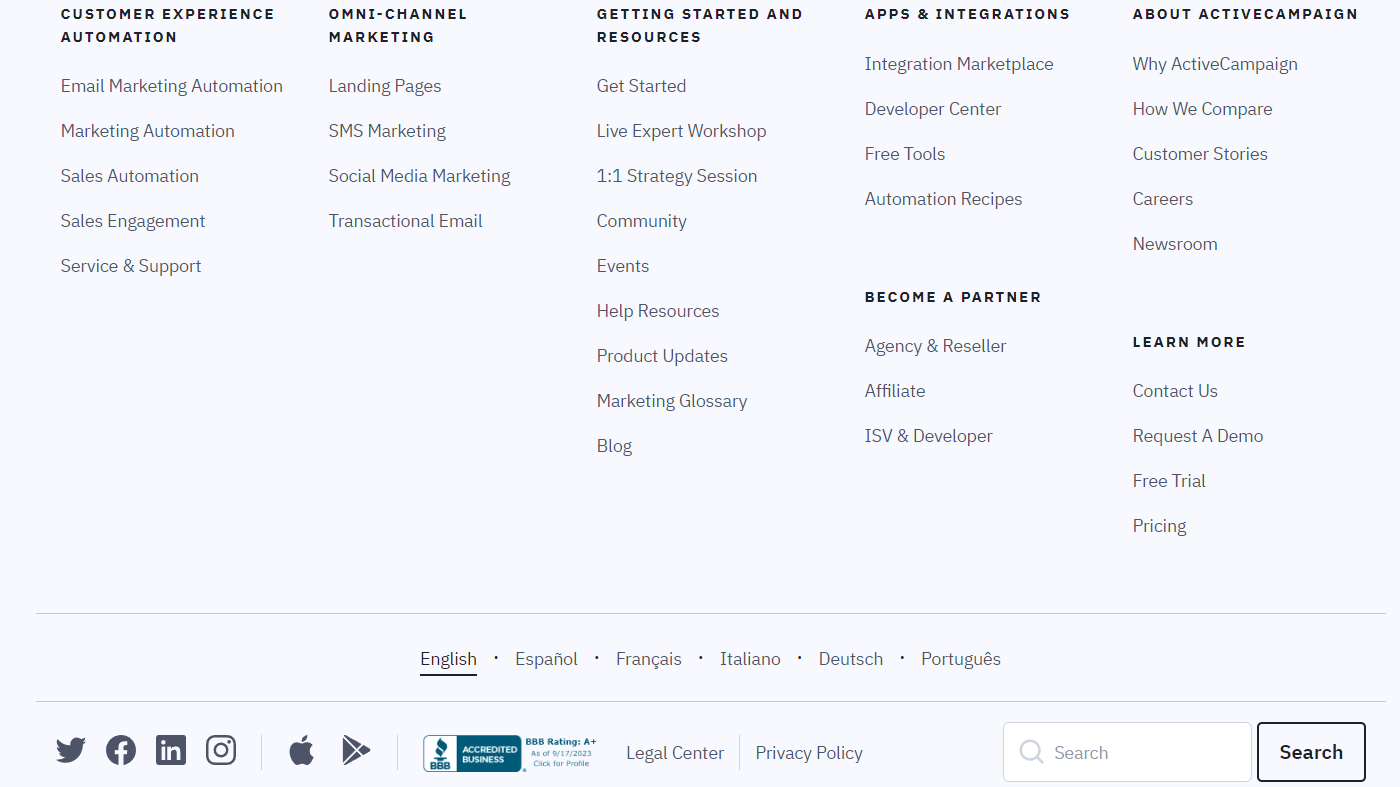Select English language
Image resolution: width=1400 pixels, height=787 pixels.
448,659
